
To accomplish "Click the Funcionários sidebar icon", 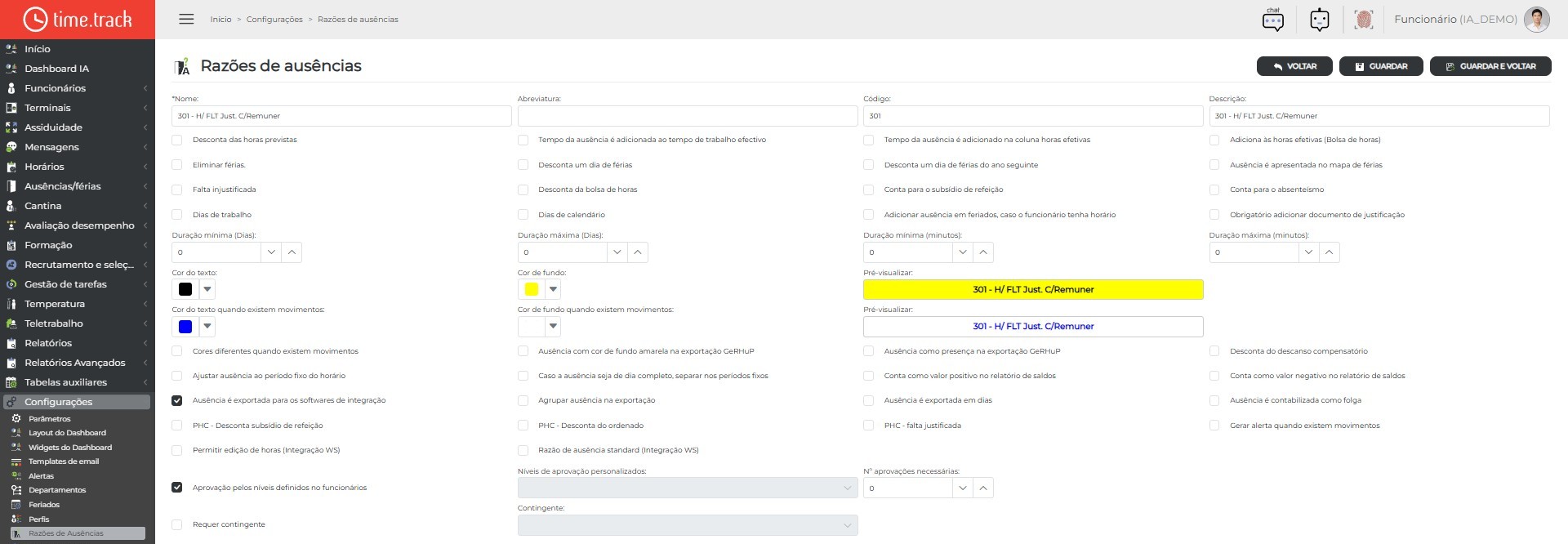I will [x=11, y=88].
